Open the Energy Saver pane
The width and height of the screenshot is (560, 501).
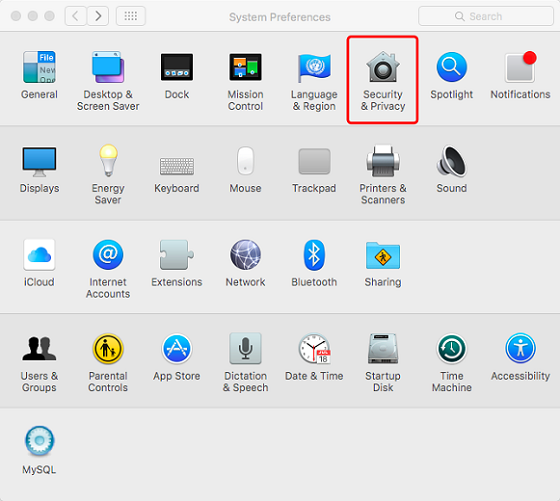108,174
